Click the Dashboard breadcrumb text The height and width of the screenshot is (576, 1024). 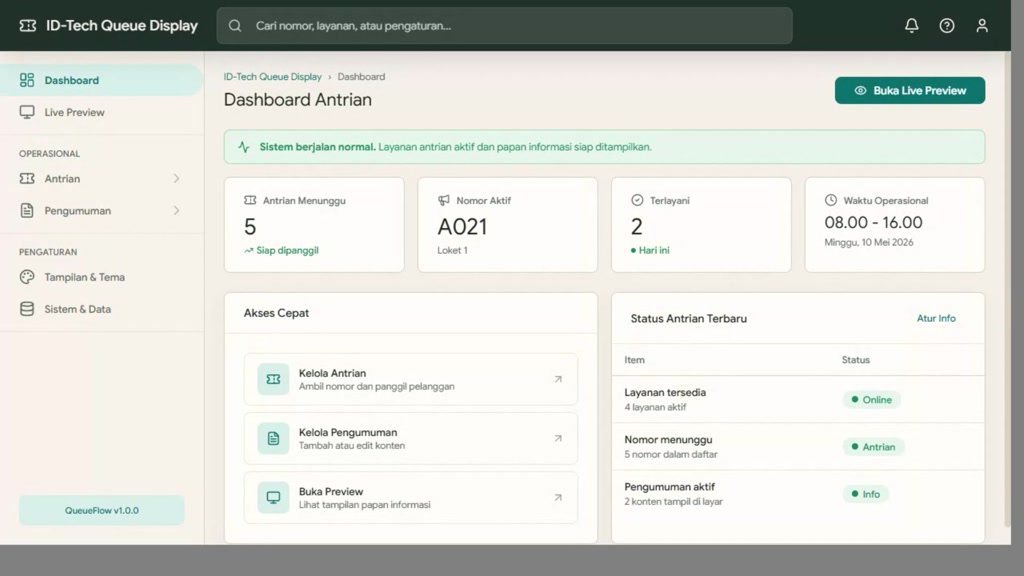click(x=361, y=76)
